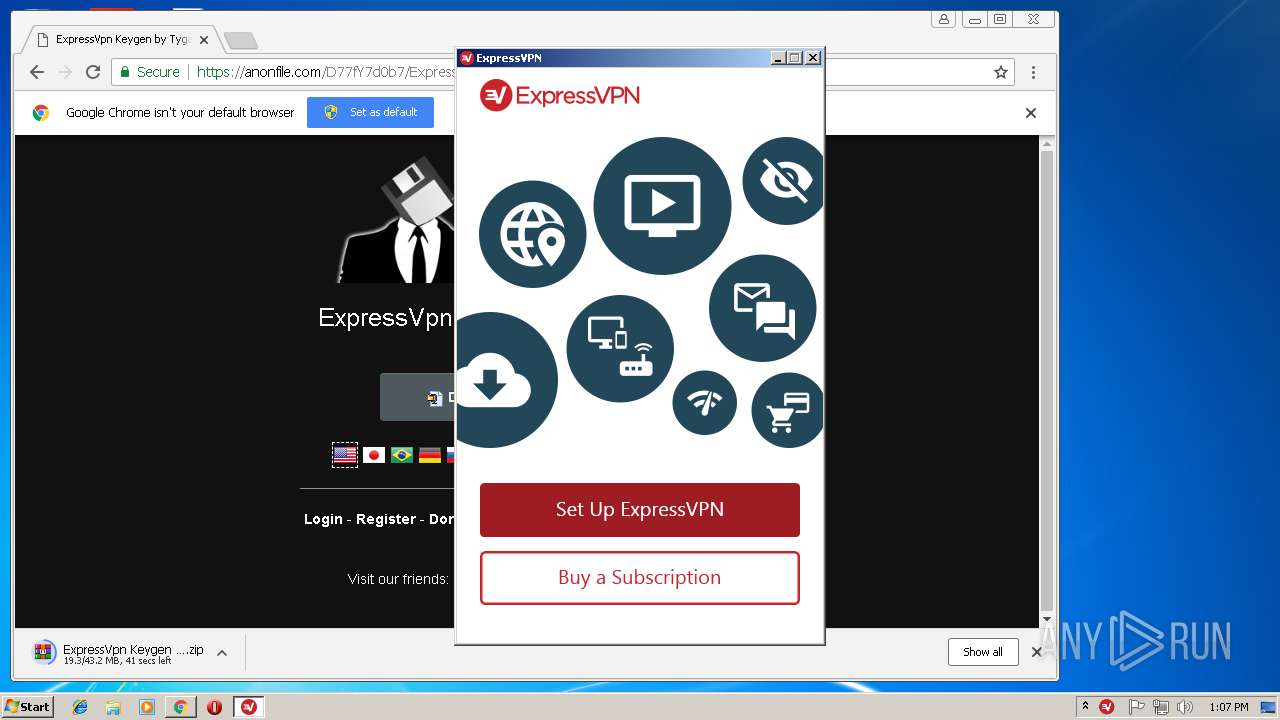Image resolution: width=1280 pixels, height=720 pixels.
Task: Open Action Center flag tray icon
Action: pos(1137,707)
